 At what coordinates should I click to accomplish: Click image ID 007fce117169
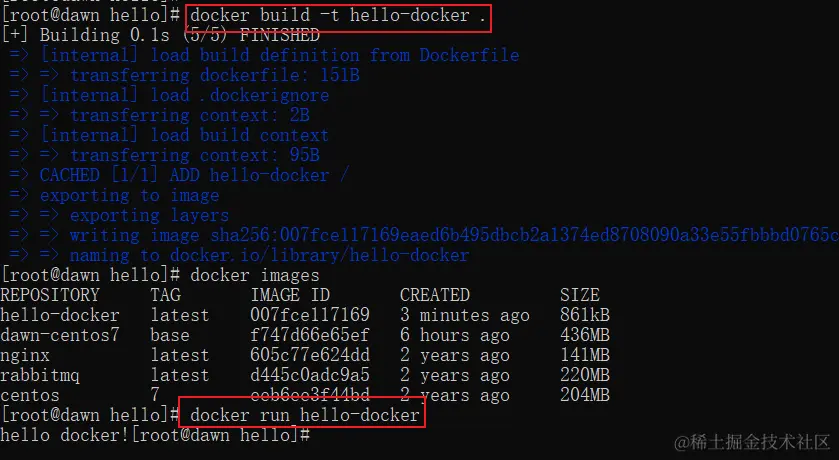coord(310,315)
